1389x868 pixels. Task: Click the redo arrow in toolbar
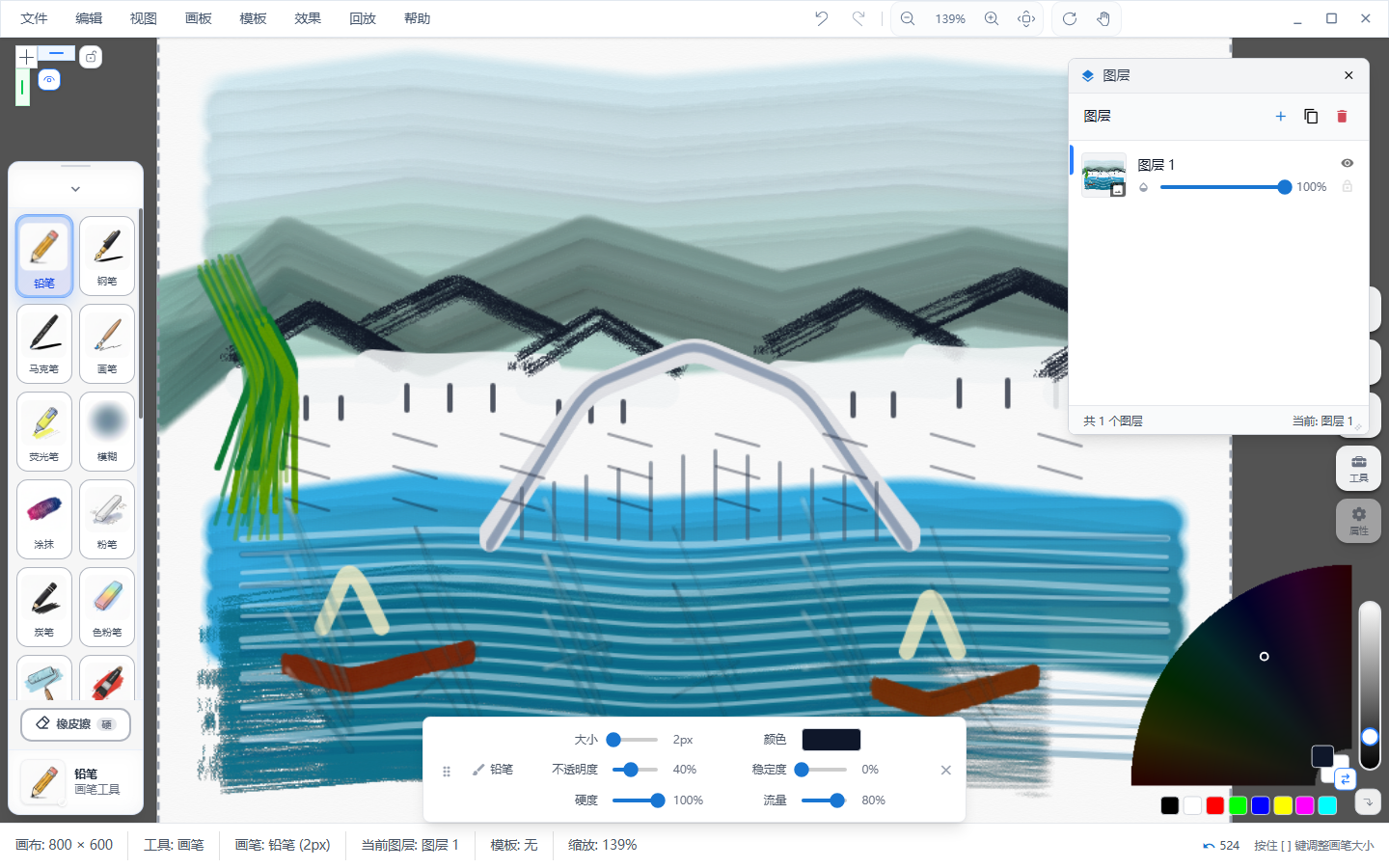[858, 18]
